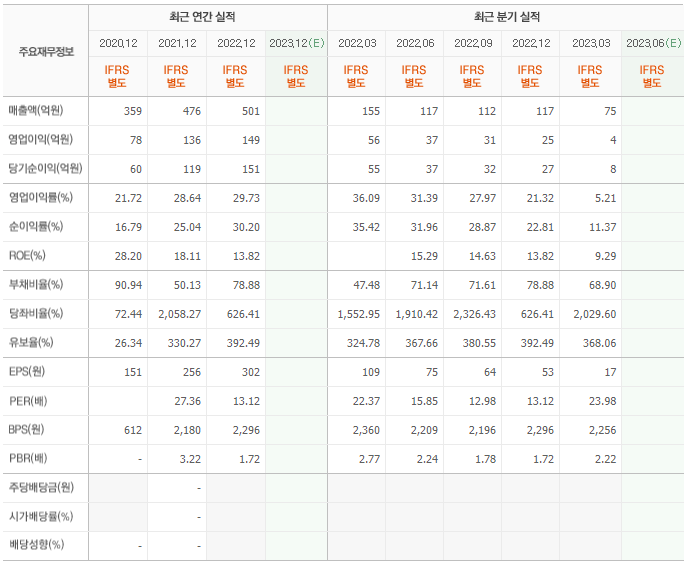Select the EPS(원) row label
689x565 pixels.
pyautogui.click(x=27, y=371)
